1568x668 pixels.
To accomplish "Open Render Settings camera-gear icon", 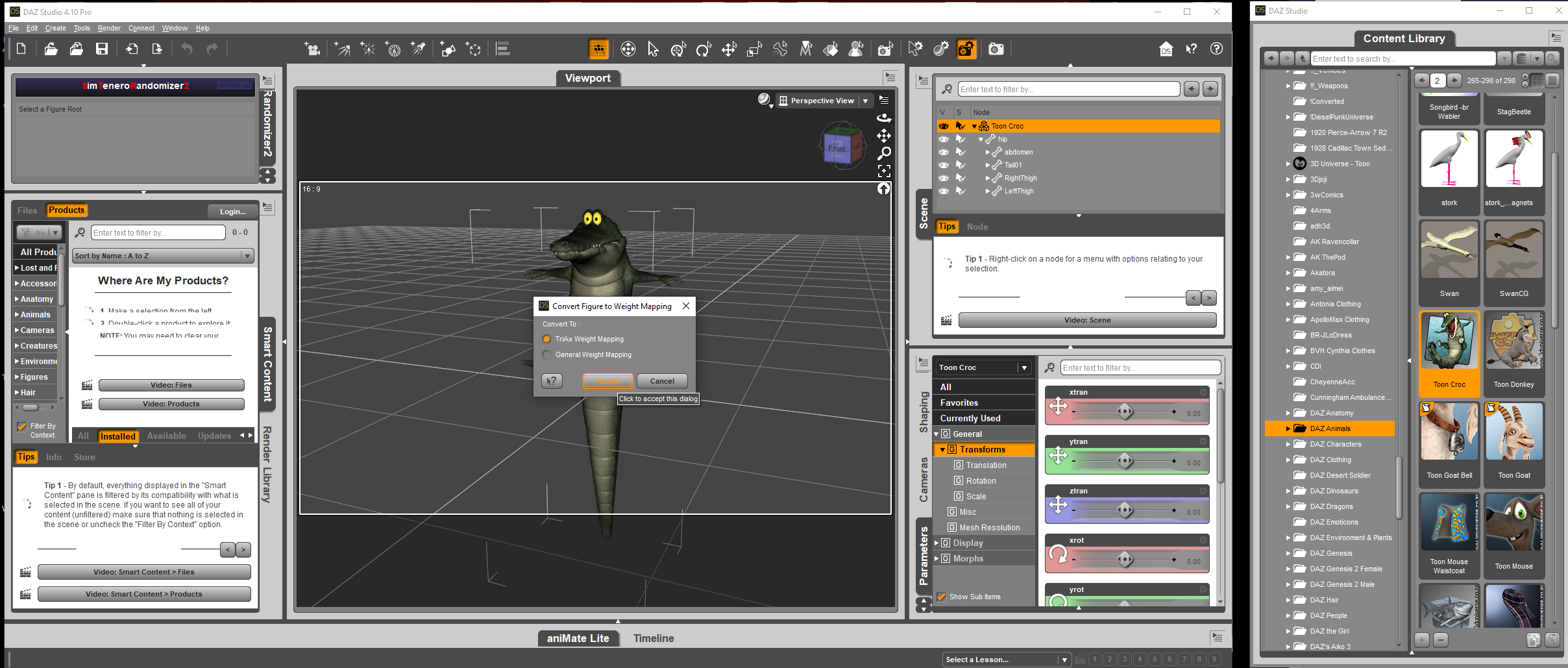I will tap(966, 49).
